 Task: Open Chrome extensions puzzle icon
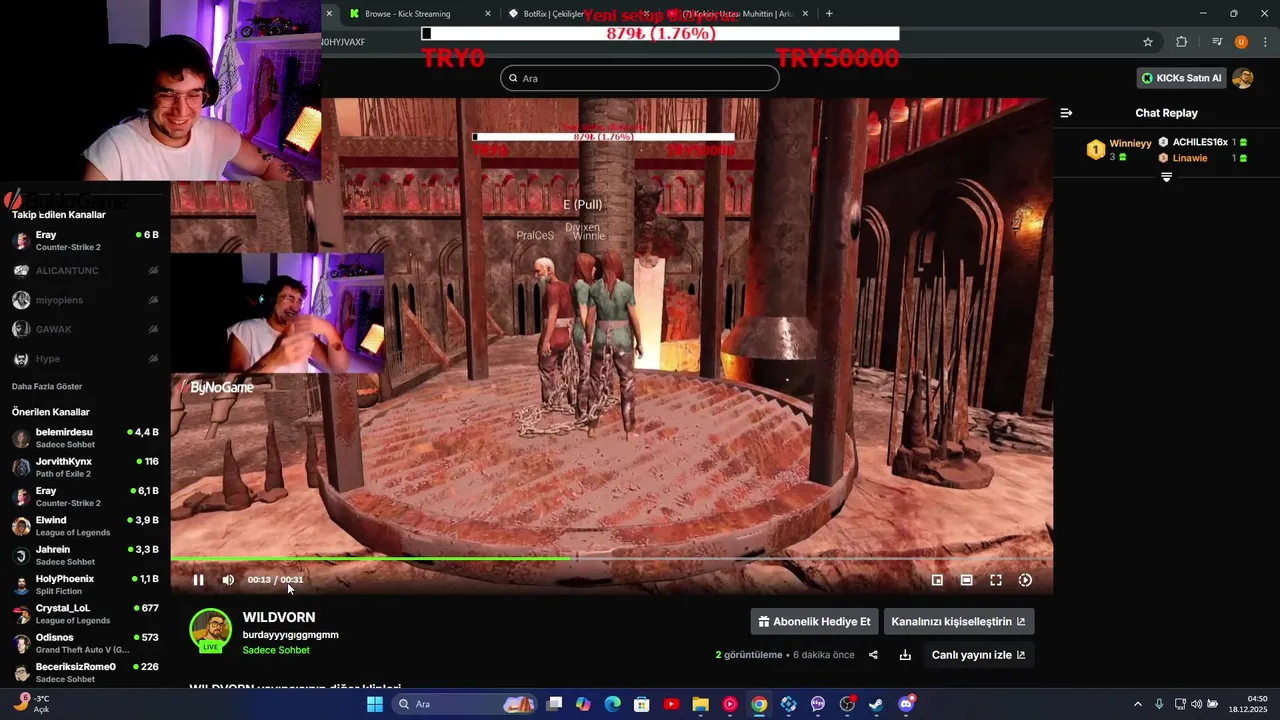1182,42
